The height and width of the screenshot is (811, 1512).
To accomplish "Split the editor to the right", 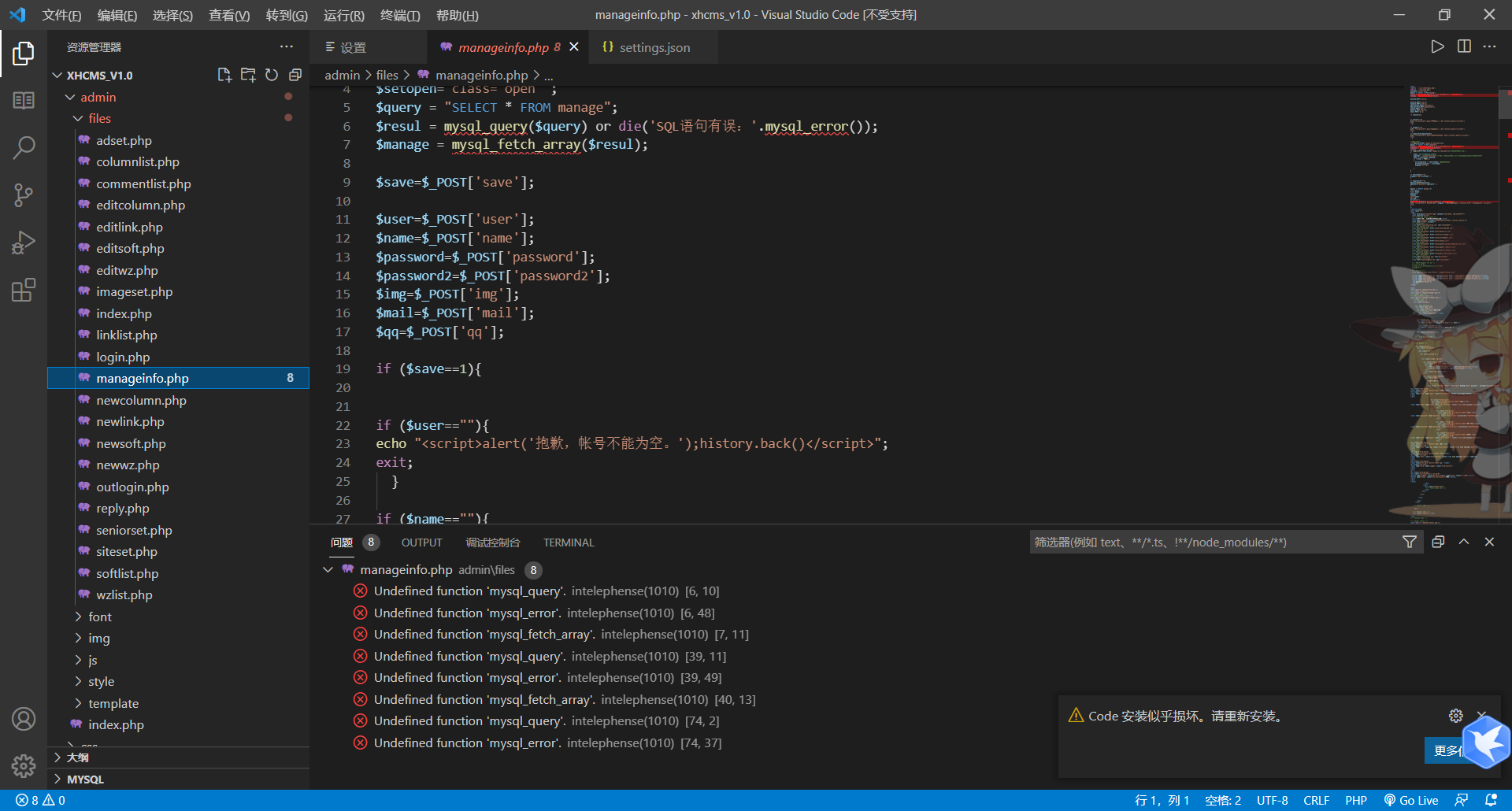I will [1464, 46].
